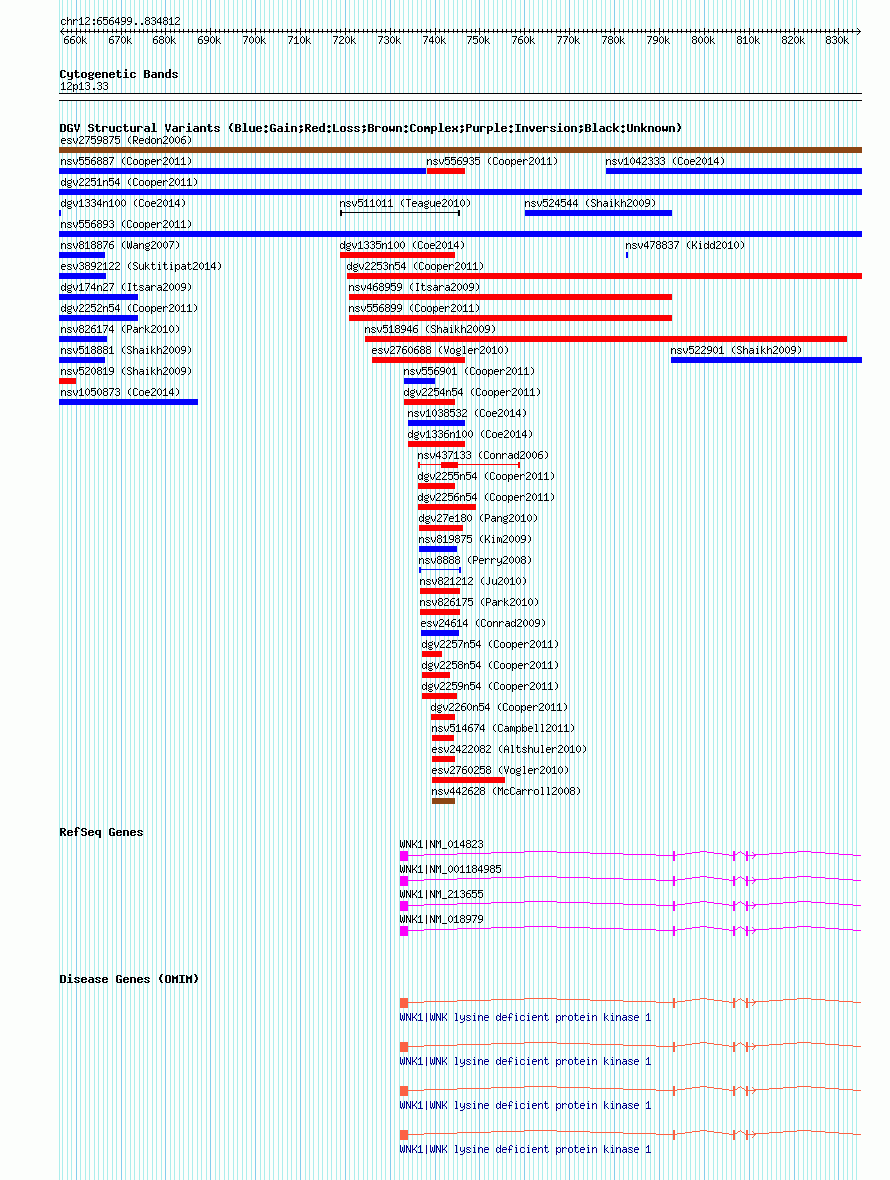Open dgv1335n100 (Coe2014) label
The height and width of the screenshot is (1180, 890).
click(402, 246)
